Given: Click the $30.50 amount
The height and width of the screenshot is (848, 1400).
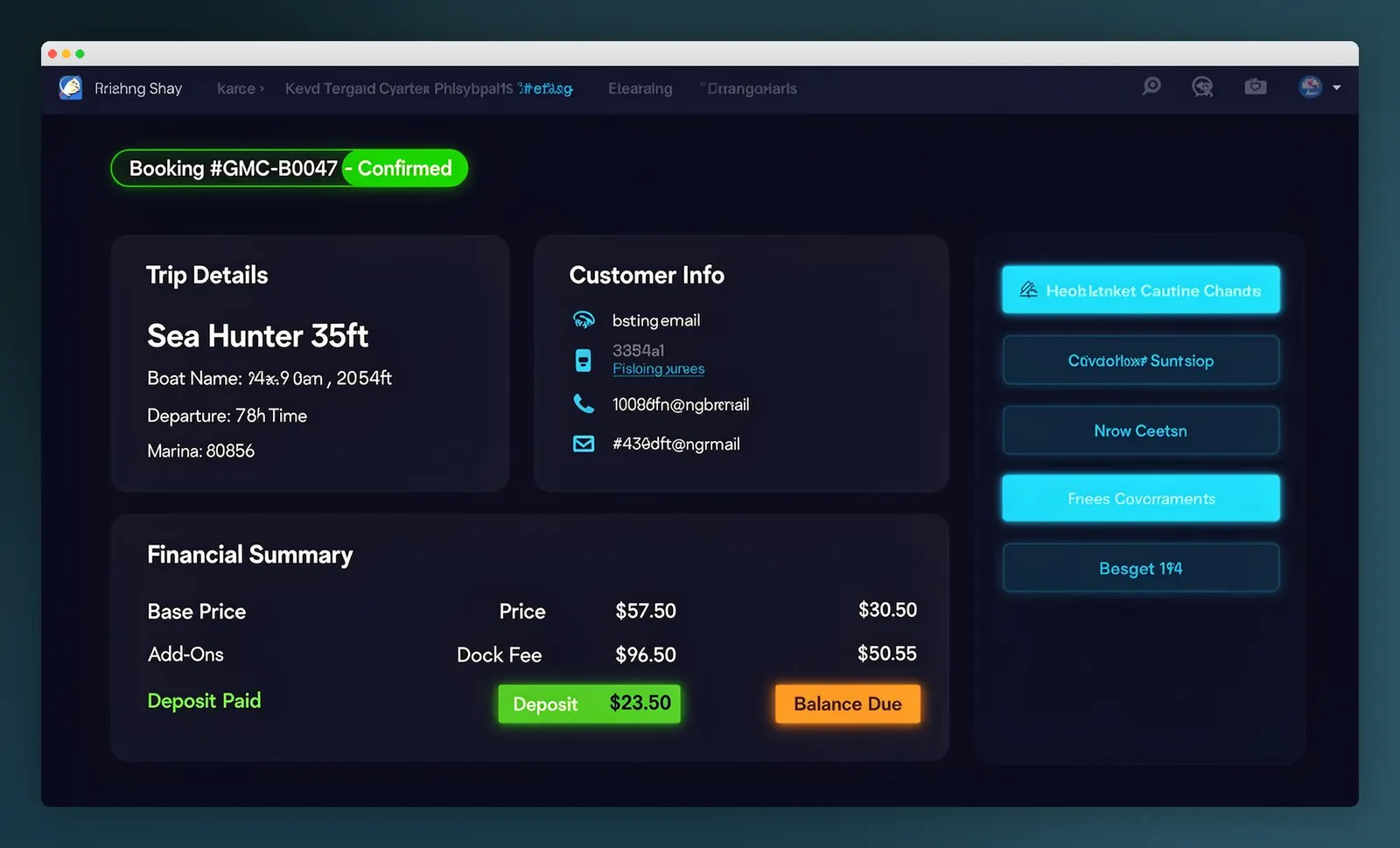Looking at the screenshot, I should pyautogui.click(x=887, y=610).
